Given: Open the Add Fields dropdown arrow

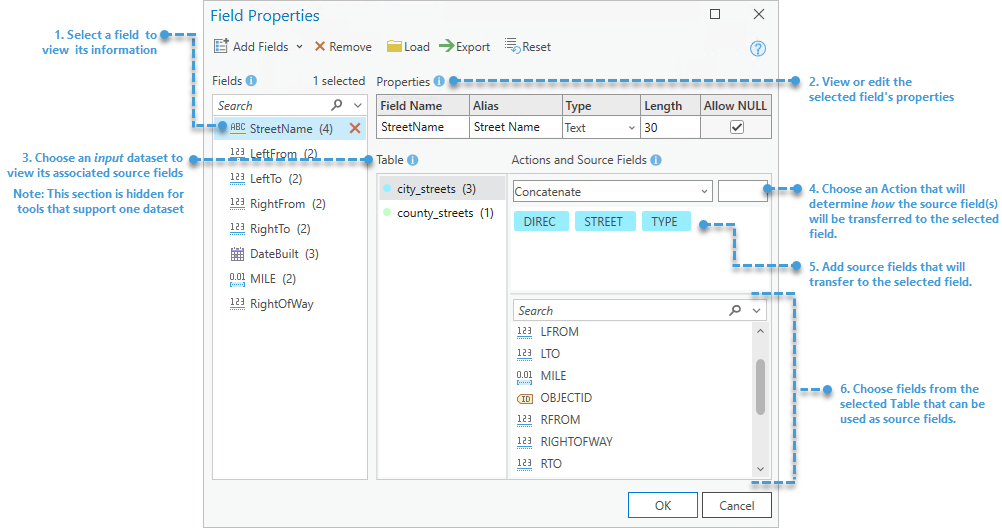Looking at the screenshot, I should (299, 47).
